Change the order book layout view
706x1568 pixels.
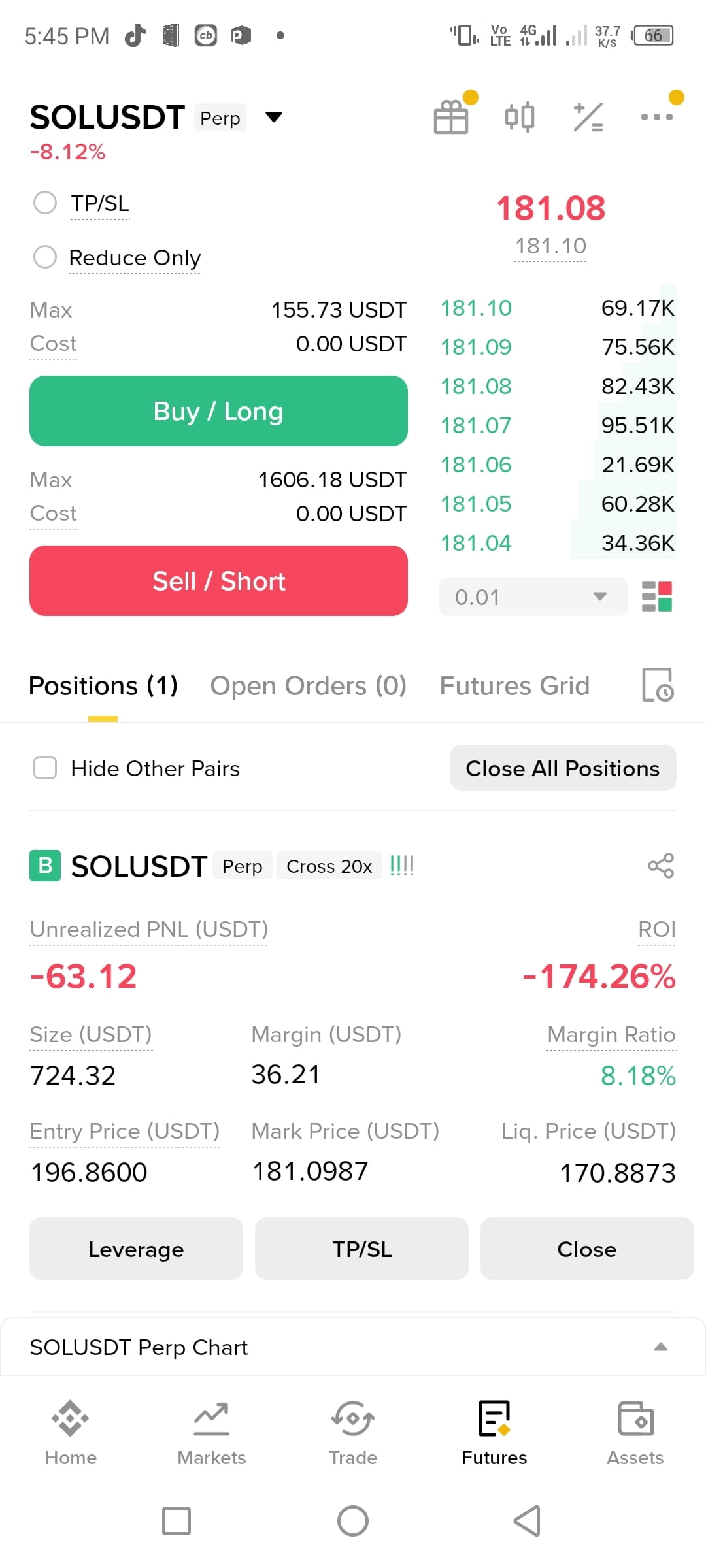[656, 596]
